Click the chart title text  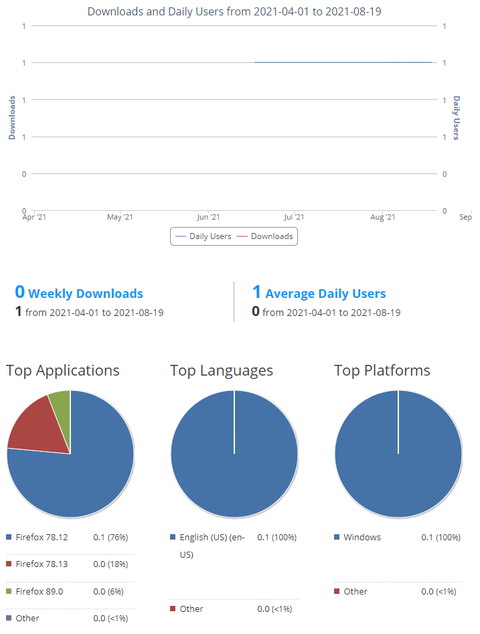click(235, 11)
